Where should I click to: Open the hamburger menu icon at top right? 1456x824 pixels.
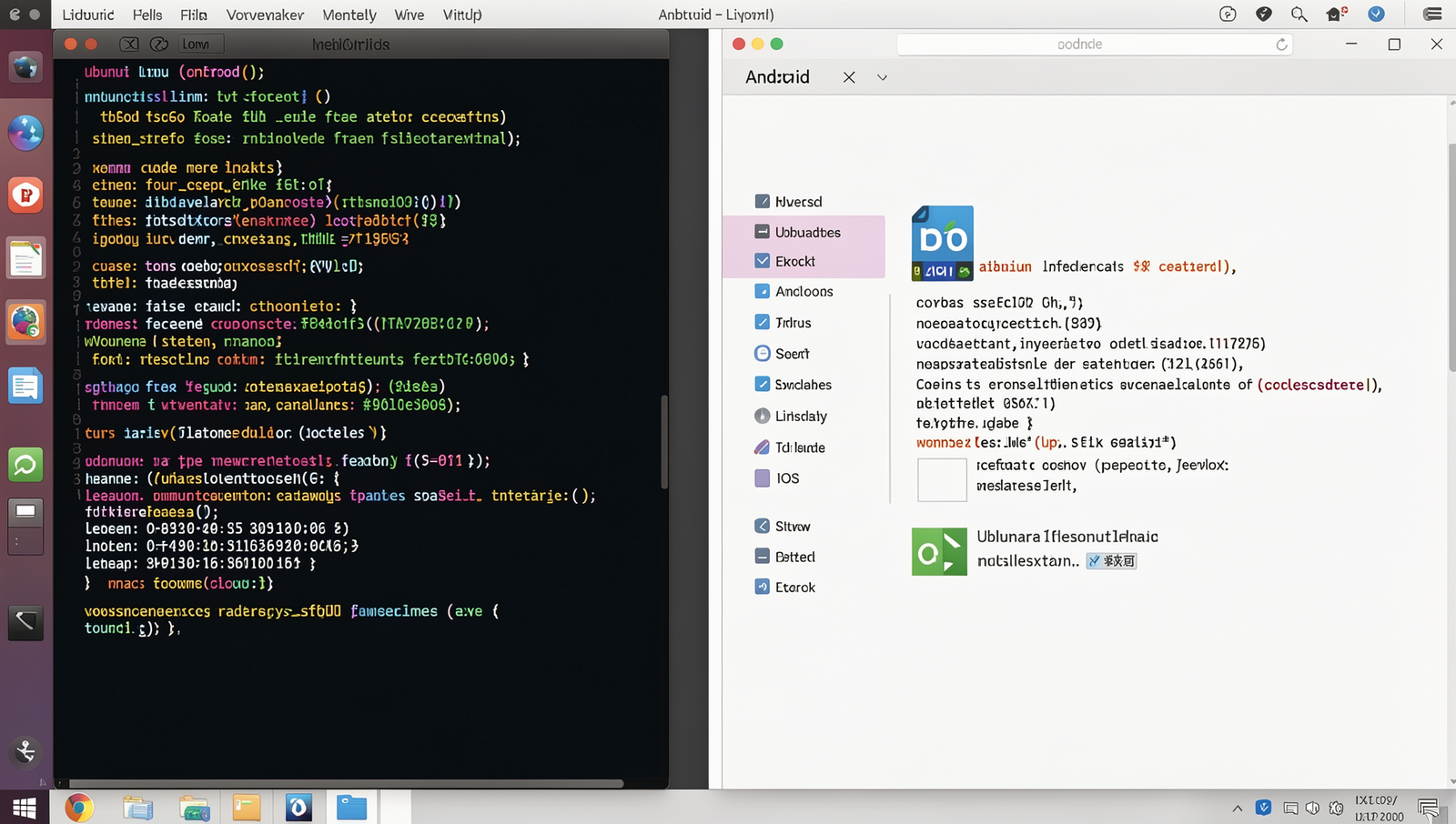coord(1432,14)
